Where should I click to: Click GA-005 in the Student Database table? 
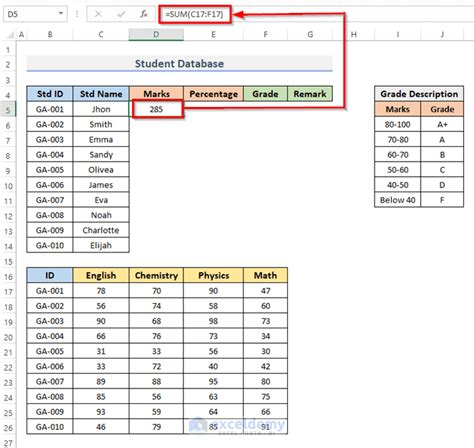pyautogui.click(x=50, y=170)
